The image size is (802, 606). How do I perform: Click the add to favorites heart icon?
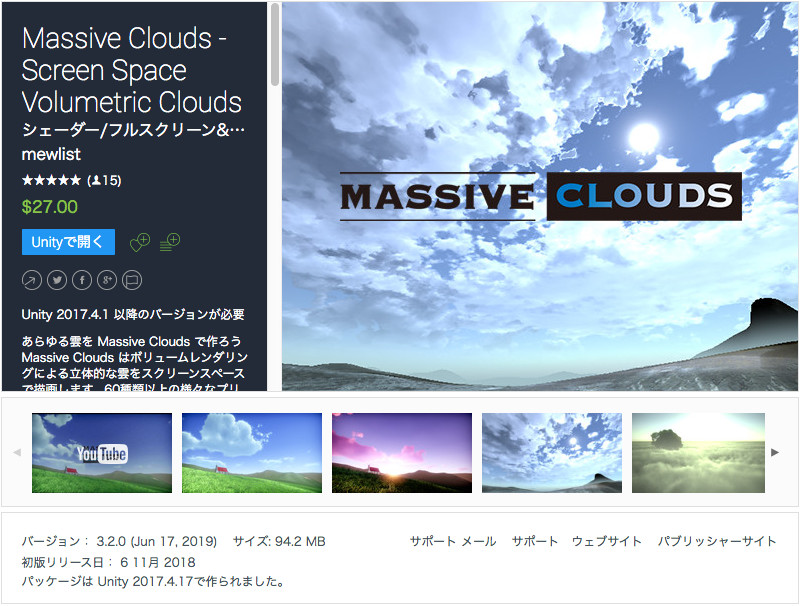140,242
